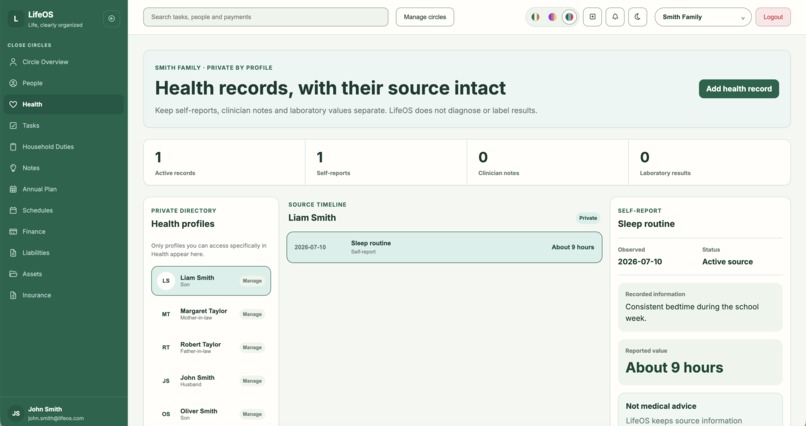Open Household Duties
This screenshot has height=426, width=806.
pyautogui.click(x=64, y=146)
